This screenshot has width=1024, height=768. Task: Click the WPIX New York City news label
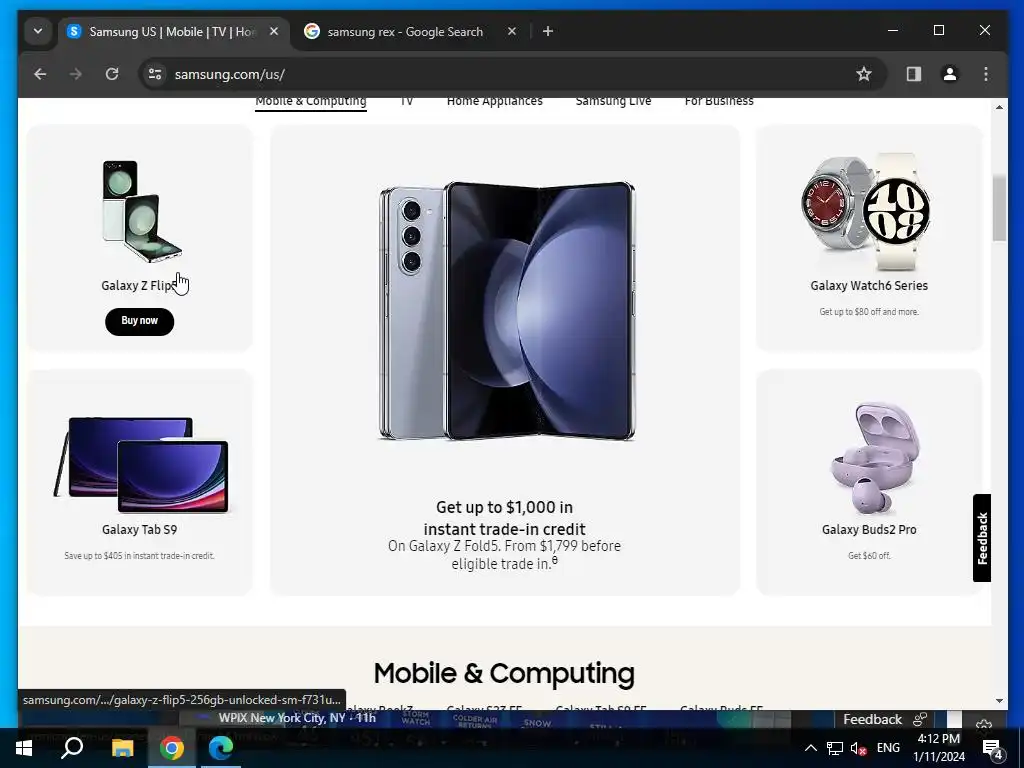297,718
